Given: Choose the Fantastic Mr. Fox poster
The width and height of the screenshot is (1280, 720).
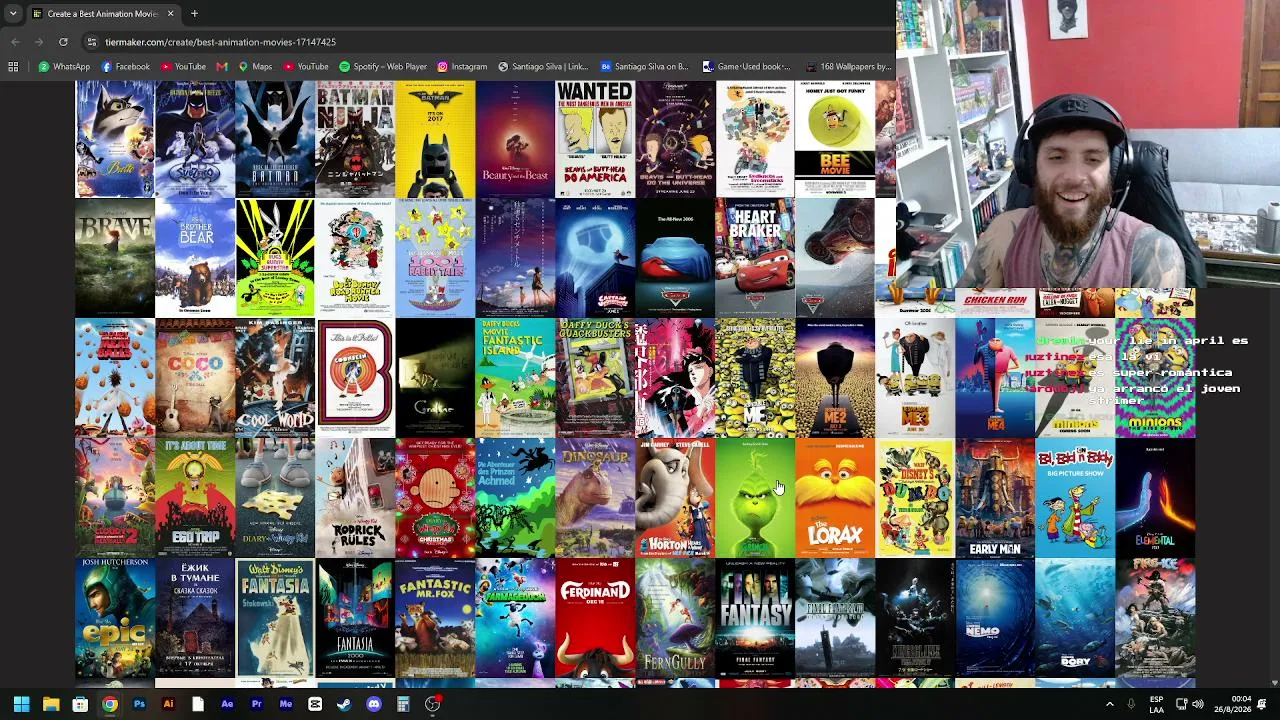Looking at the screenshot, I should tap(435, 618).
